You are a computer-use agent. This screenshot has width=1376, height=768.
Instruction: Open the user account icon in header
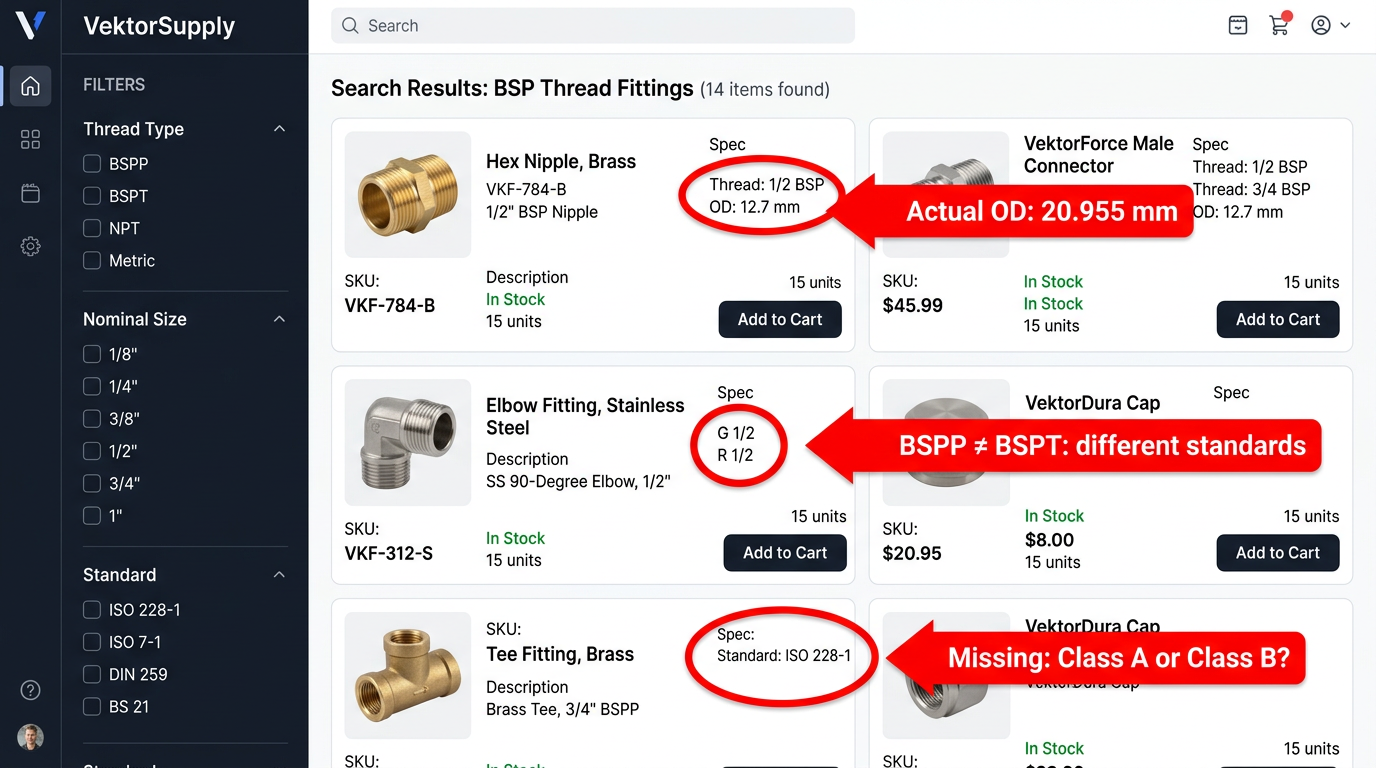click(x=1321, y=26)
